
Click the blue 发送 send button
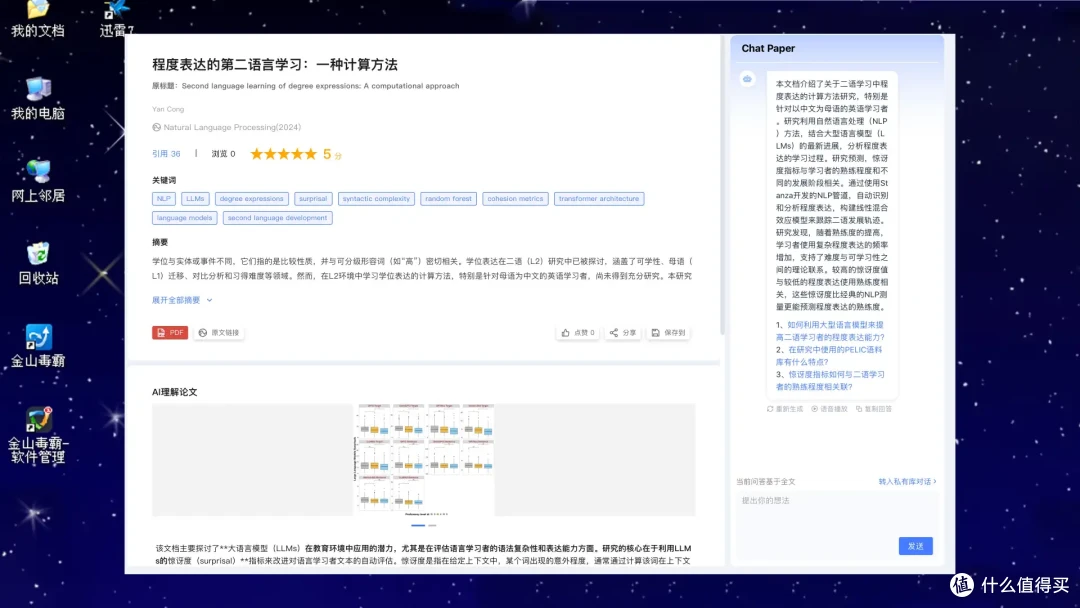(915, 546)
